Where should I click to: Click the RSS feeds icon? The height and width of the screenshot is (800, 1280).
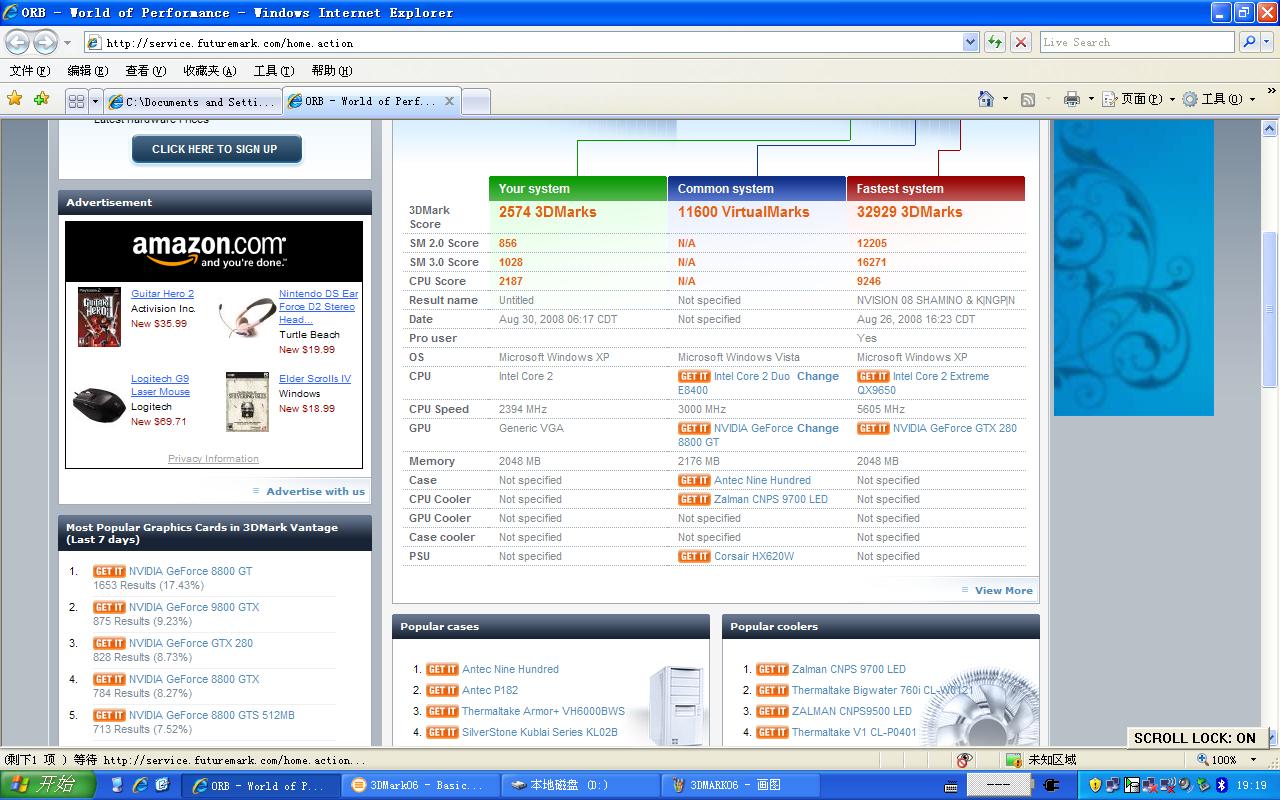pyautogui.click(x=1028, y=99)
